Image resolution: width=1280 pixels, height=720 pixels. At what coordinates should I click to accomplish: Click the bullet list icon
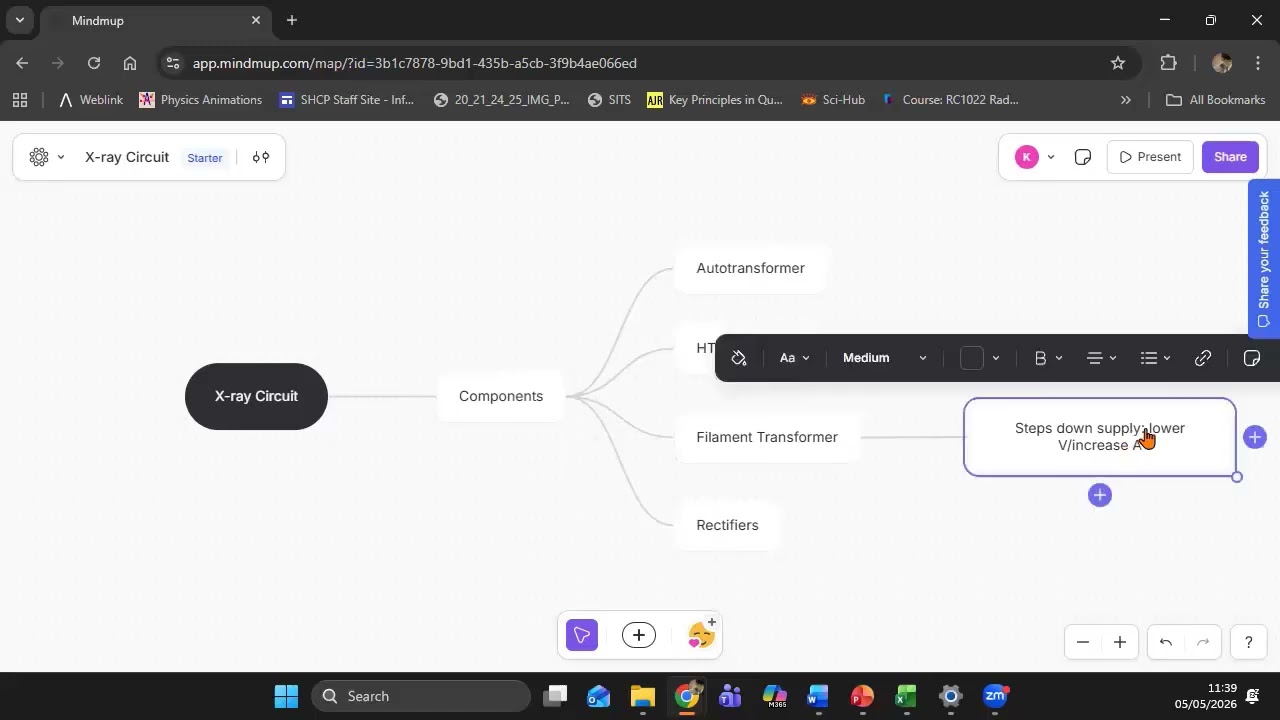[x=1148, y=358]
